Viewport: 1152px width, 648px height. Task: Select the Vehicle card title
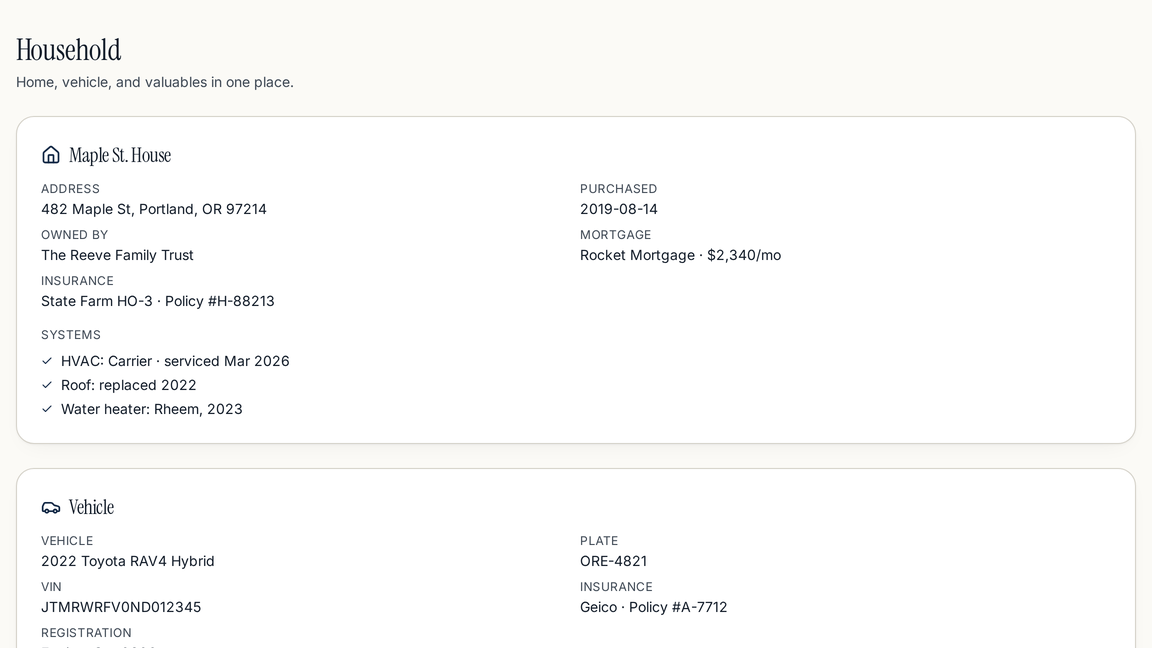coord(91,507)
